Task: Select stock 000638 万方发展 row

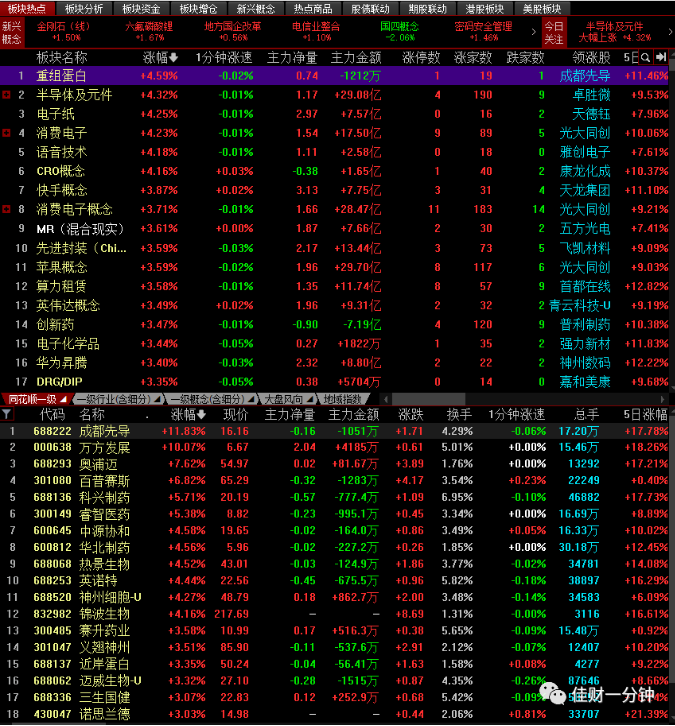Action: 334,448
